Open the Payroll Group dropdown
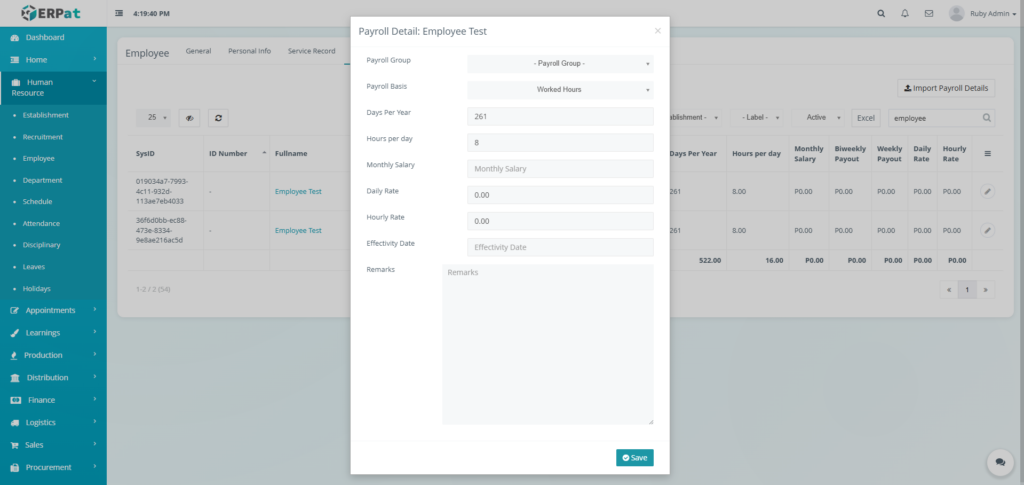Image resolution: width=1024 pixels, height=485 pixels. tap(560, 64)
